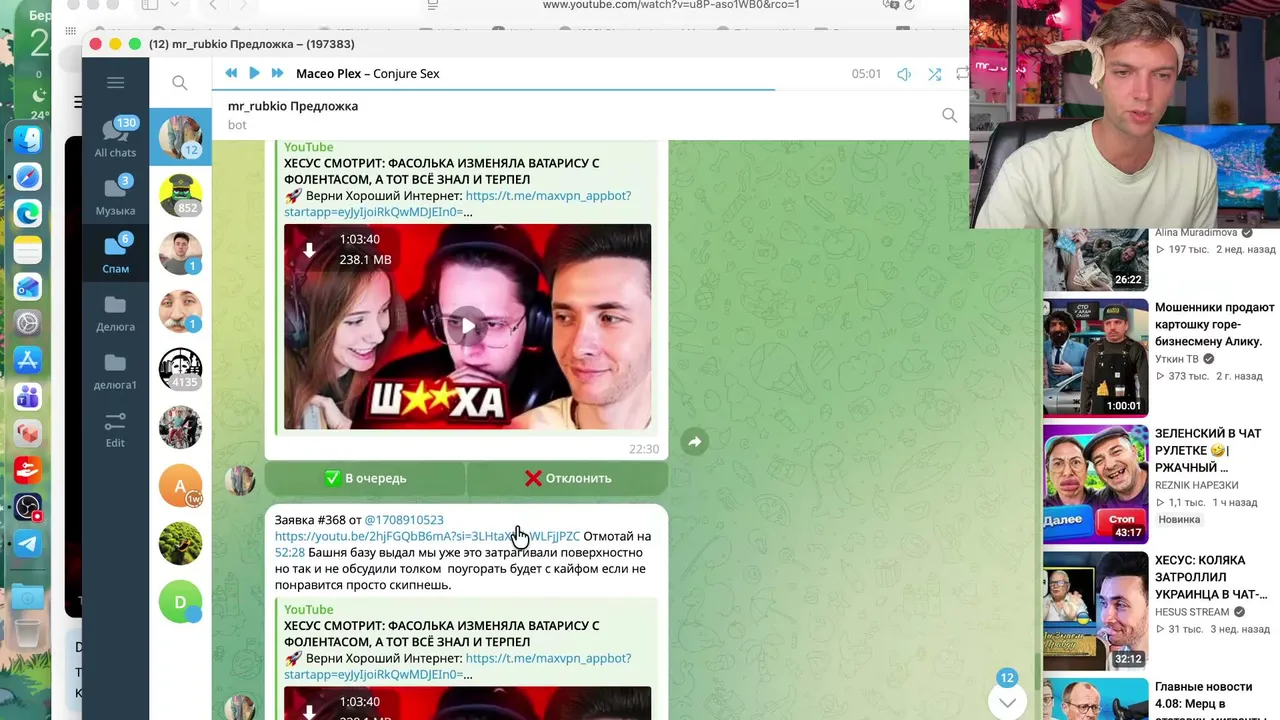Skip to the next track in player
Image resolution: width=1280 pixels, height=720 pixels.
(277, 73)
